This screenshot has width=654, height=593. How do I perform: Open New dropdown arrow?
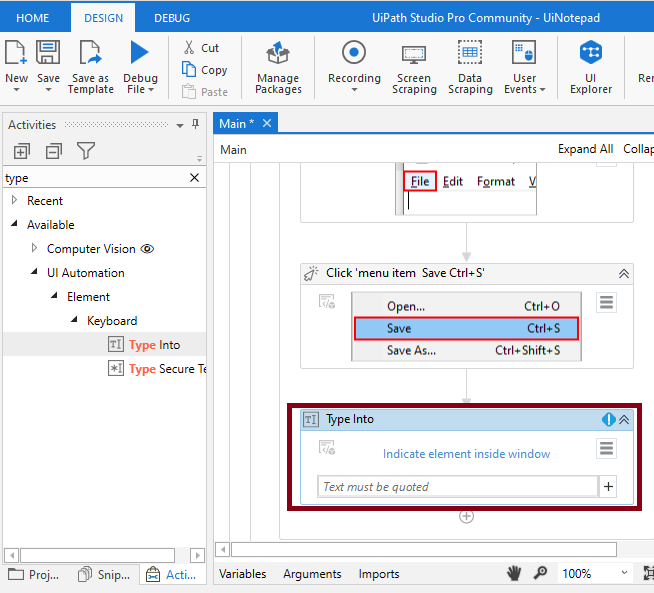(x=16, y=90)
